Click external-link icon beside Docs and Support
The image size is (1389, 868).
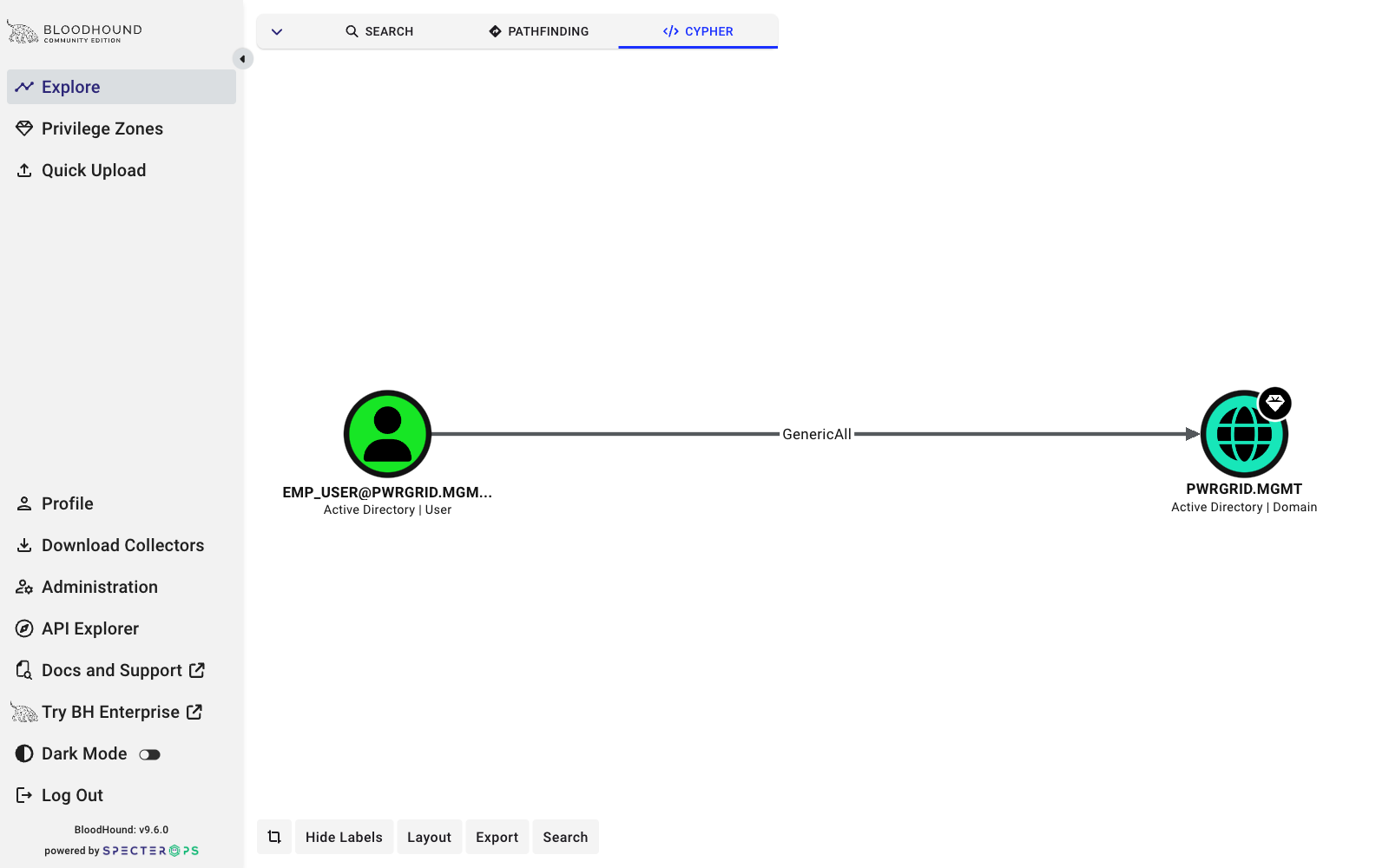pos(197,670)
